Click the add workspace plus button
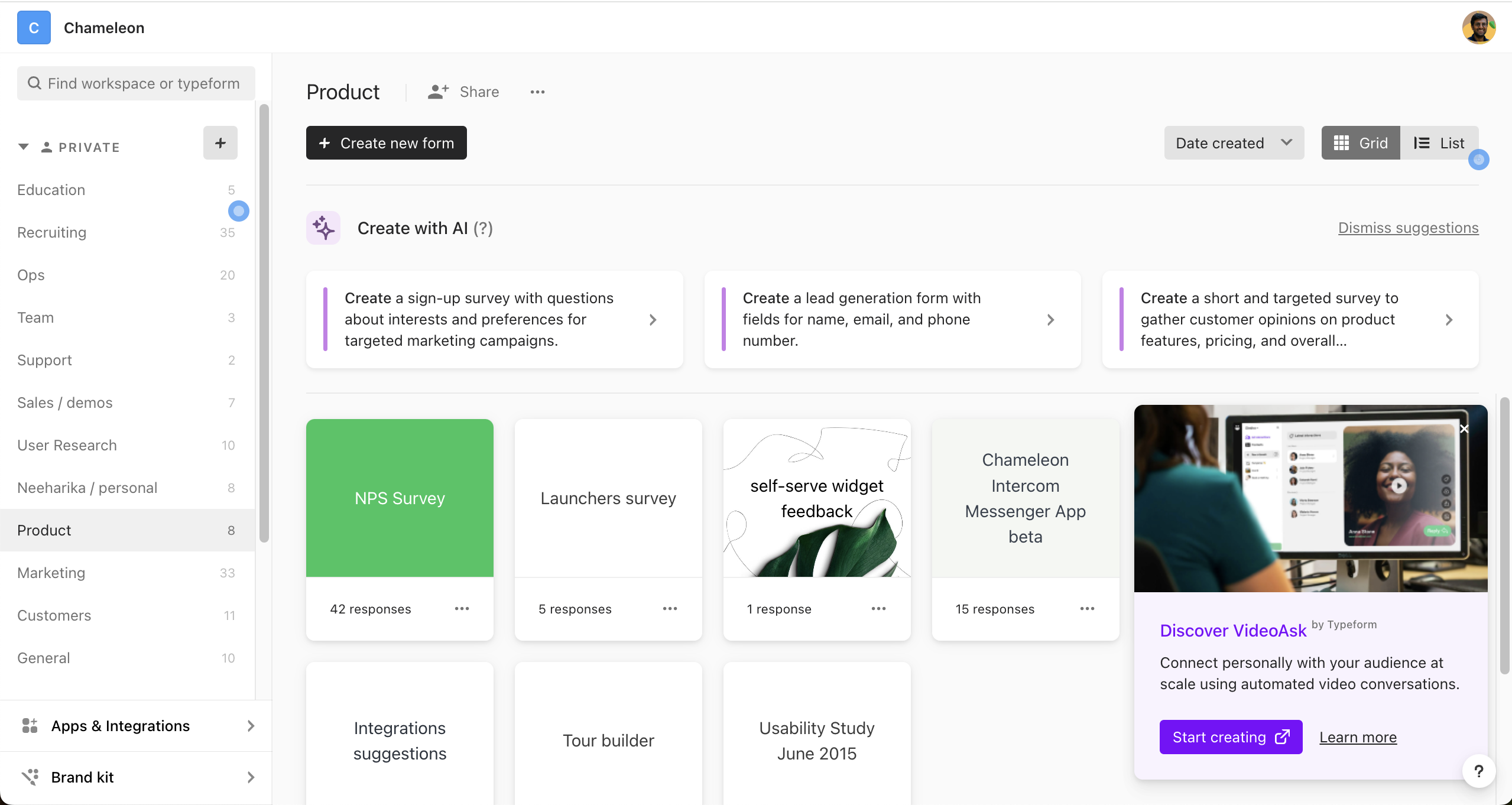1512x805 pixels. pyautogui.click(x=220, y=143)
